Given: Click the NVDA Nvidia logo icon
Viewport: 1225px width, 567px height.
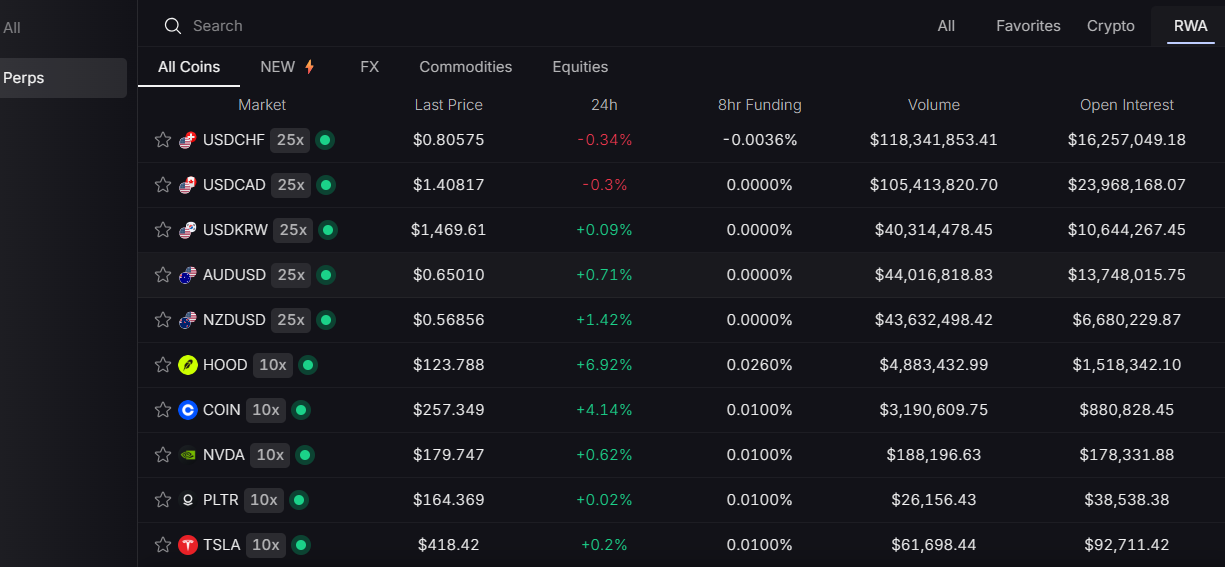Looking at the screenshot, I should coord(187,455).
